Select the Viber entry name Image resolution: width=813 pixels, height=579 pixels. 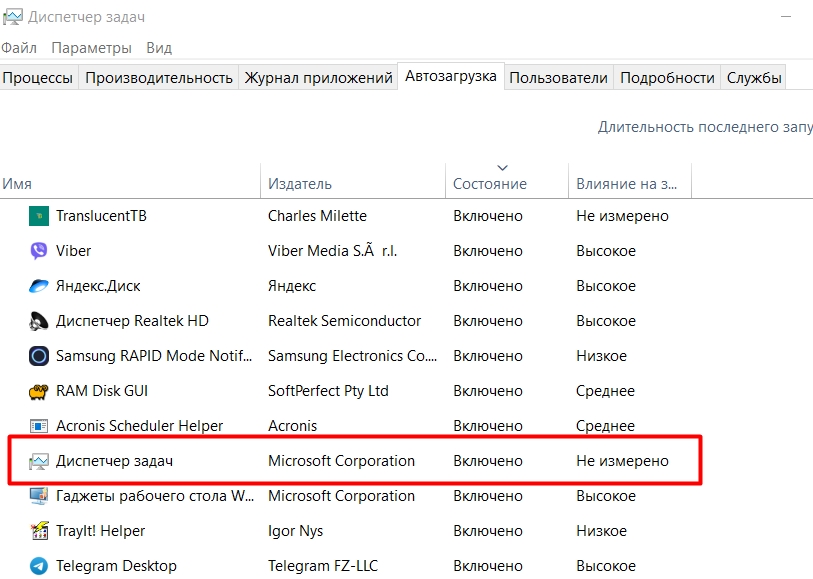click(73, 251)
